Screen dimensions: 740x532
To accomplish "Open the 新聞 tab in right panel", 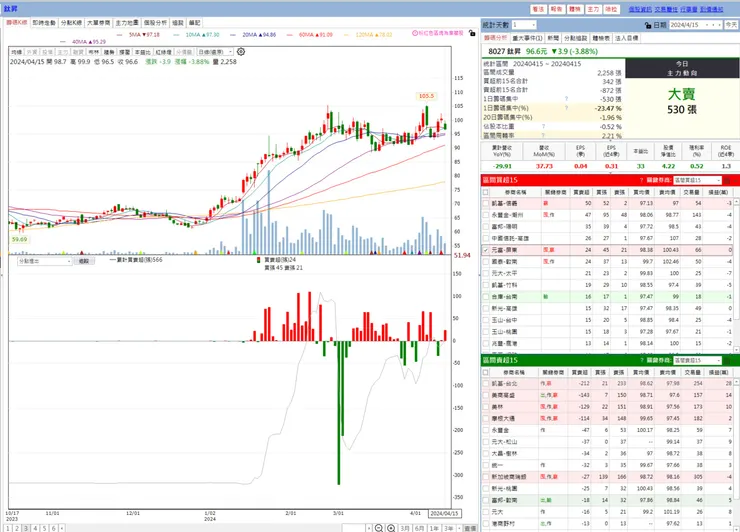I will (553, 38).
